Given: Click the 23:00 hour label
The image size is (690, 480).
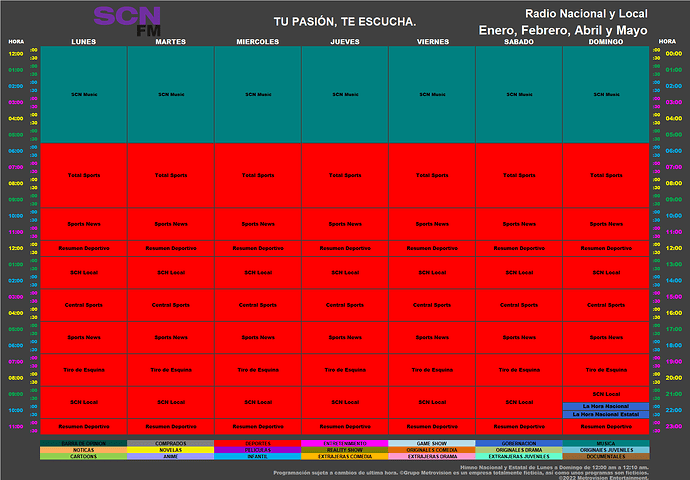Looking at the screenshot, I should pos(674,426).
